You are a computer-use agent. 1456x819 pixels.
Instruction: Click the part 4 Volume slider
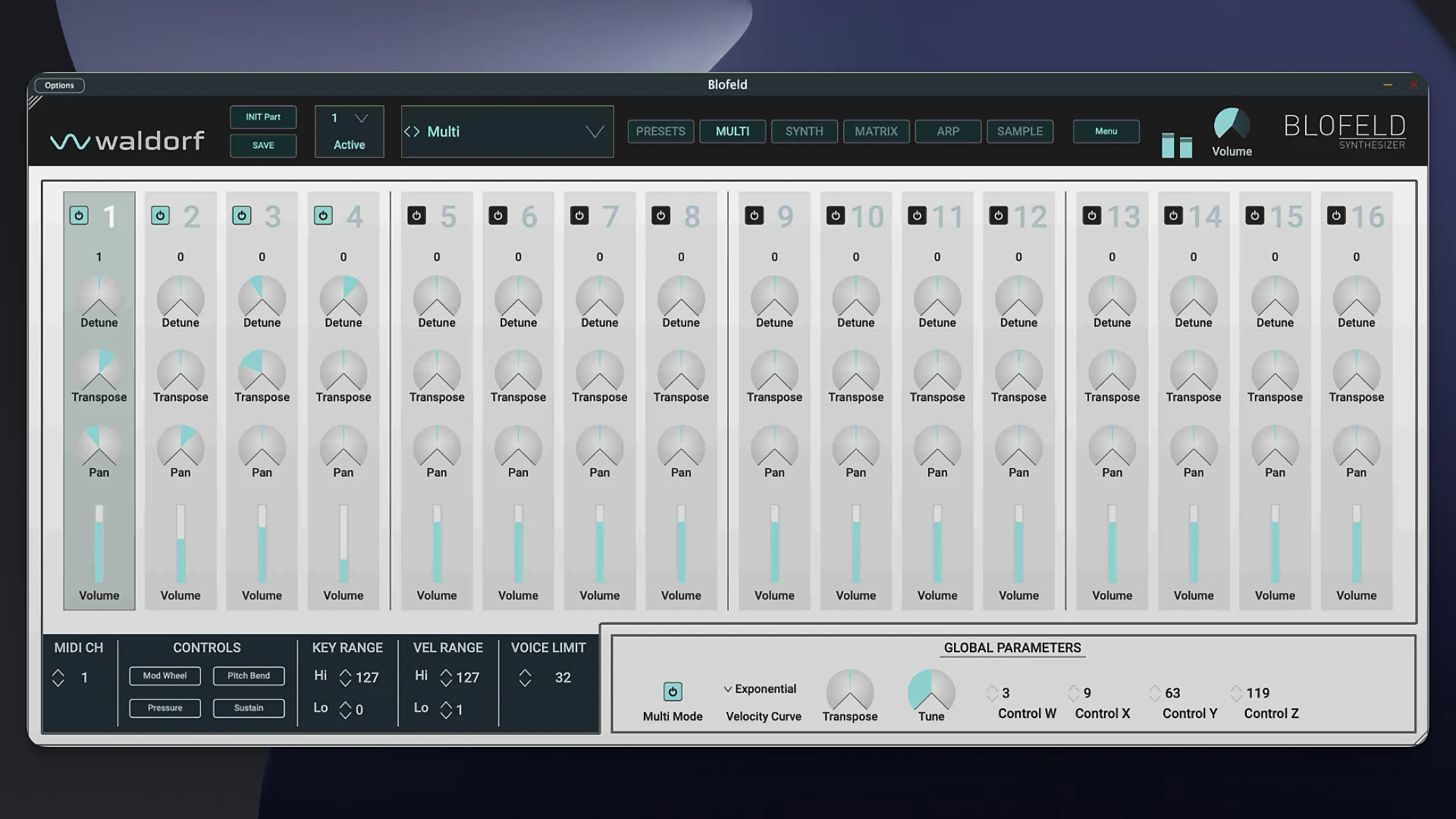[x=344, y=543]
